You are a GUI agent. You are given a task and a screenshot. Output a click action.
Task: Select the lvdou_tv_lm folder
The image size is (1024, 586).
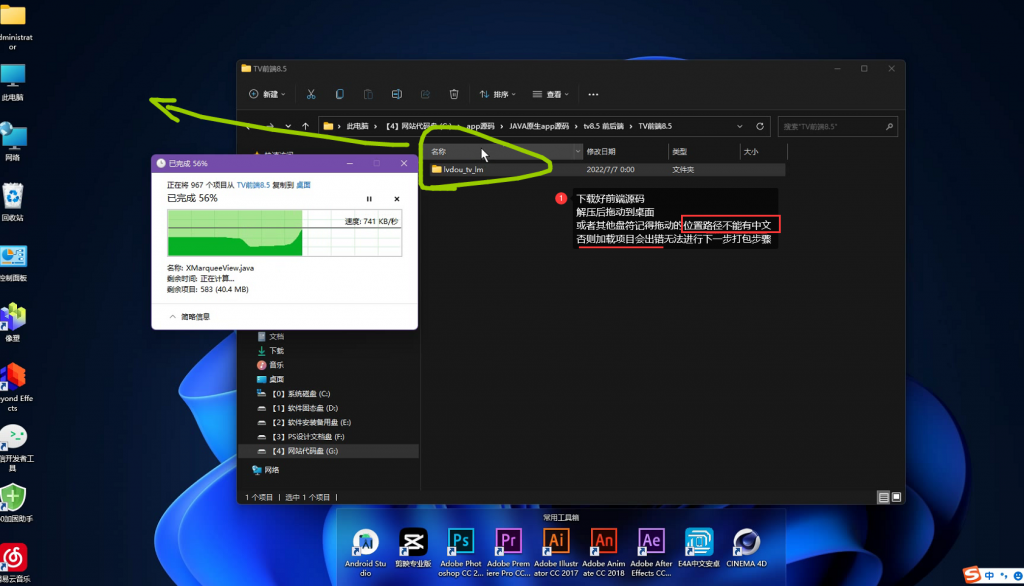tap(464, 170)
